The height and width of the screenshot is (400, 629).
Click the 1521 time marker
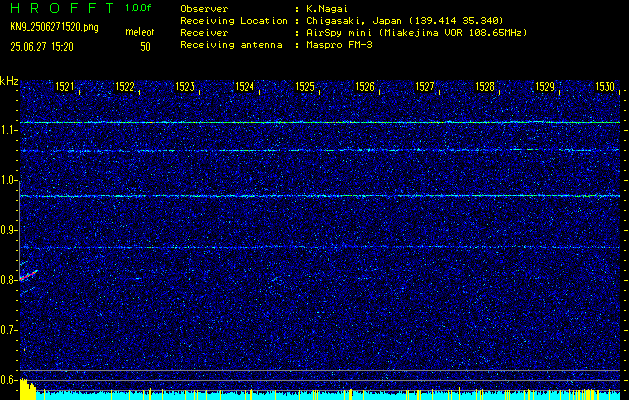click(x=65, y=86)
